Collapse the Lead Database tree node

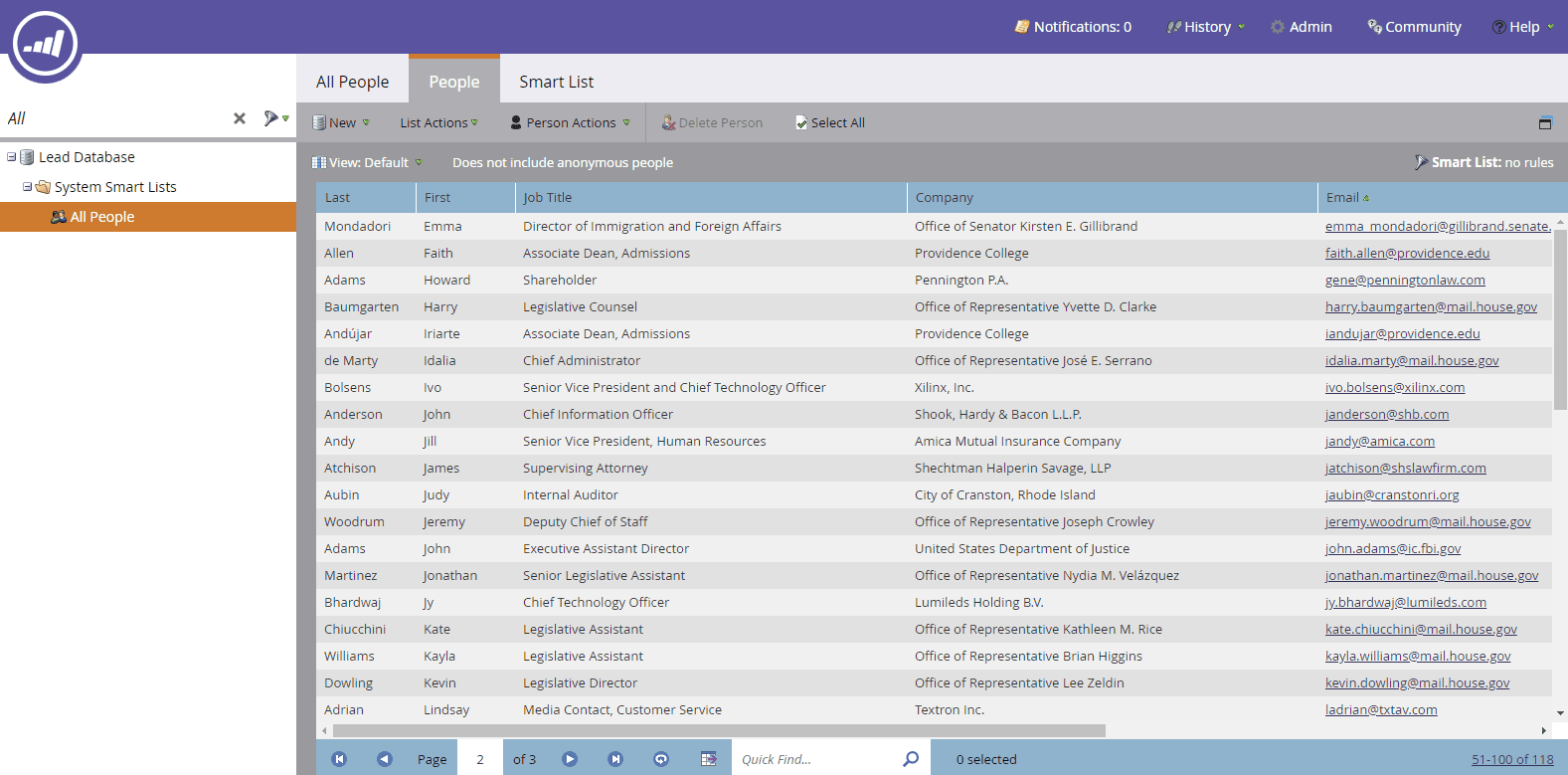pos(12,157)
